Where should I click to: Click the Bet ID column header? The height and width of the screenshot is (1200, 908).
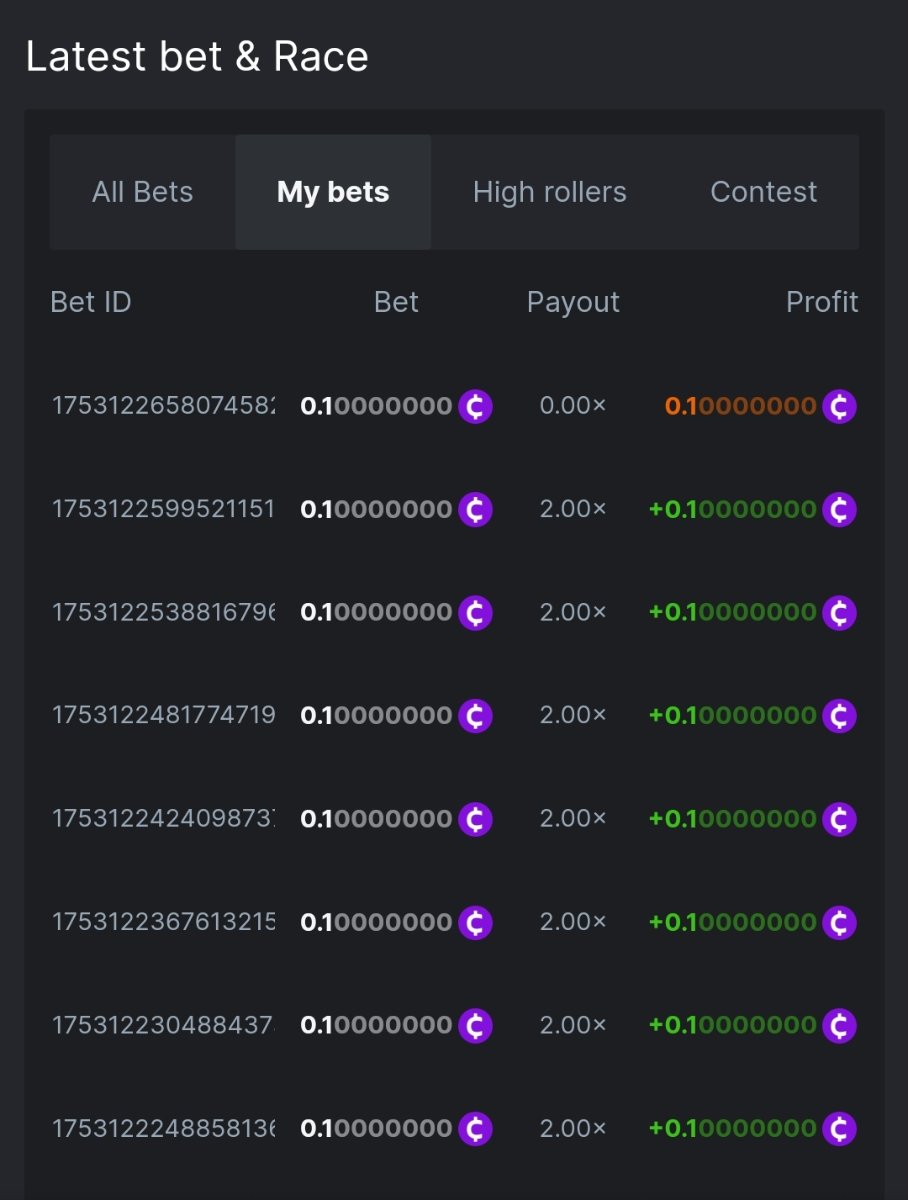tap(91, 302)
